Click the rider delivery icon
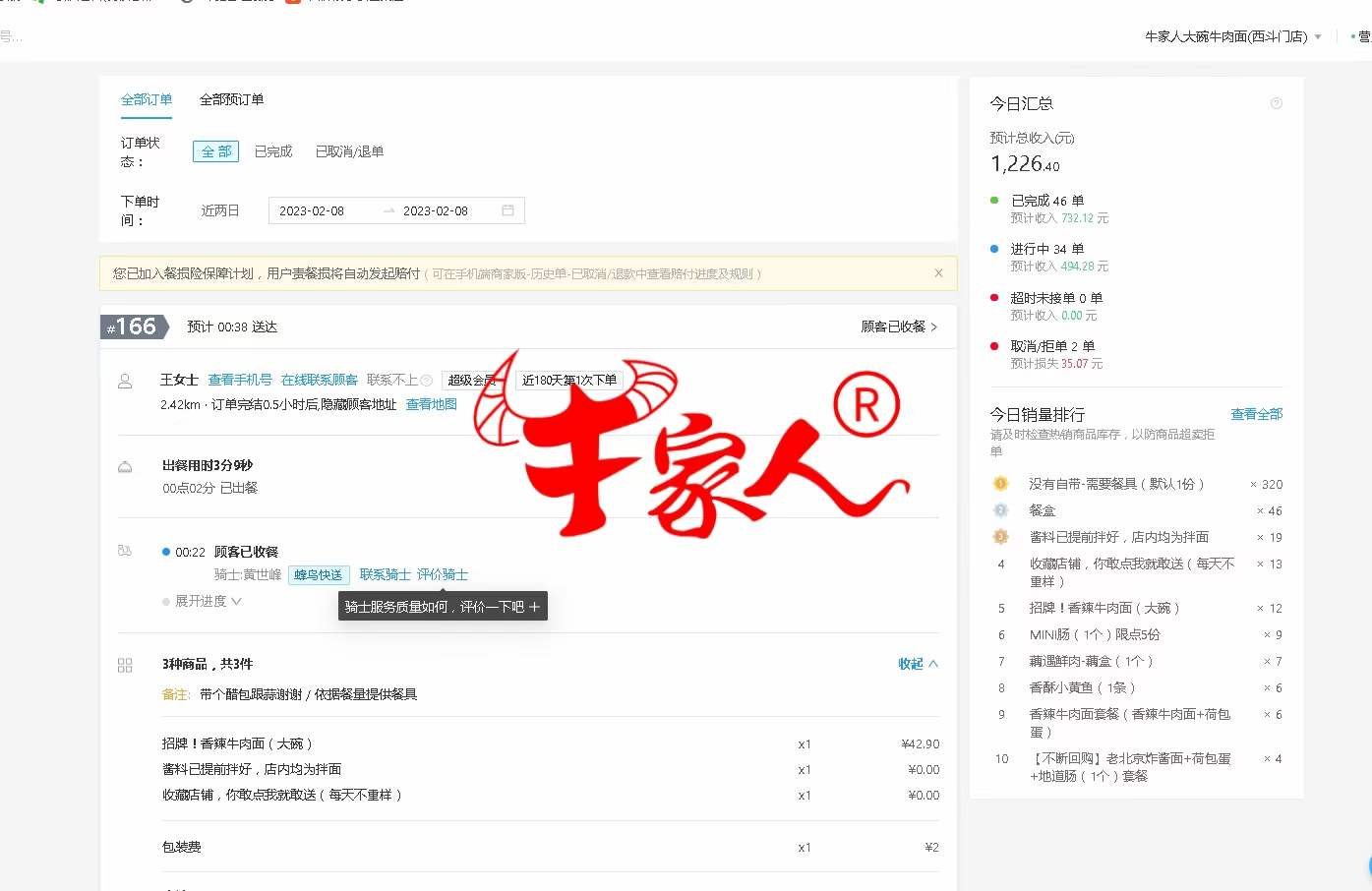The width and height of the screenshot is (1372, 891). (x=125, y=551)
